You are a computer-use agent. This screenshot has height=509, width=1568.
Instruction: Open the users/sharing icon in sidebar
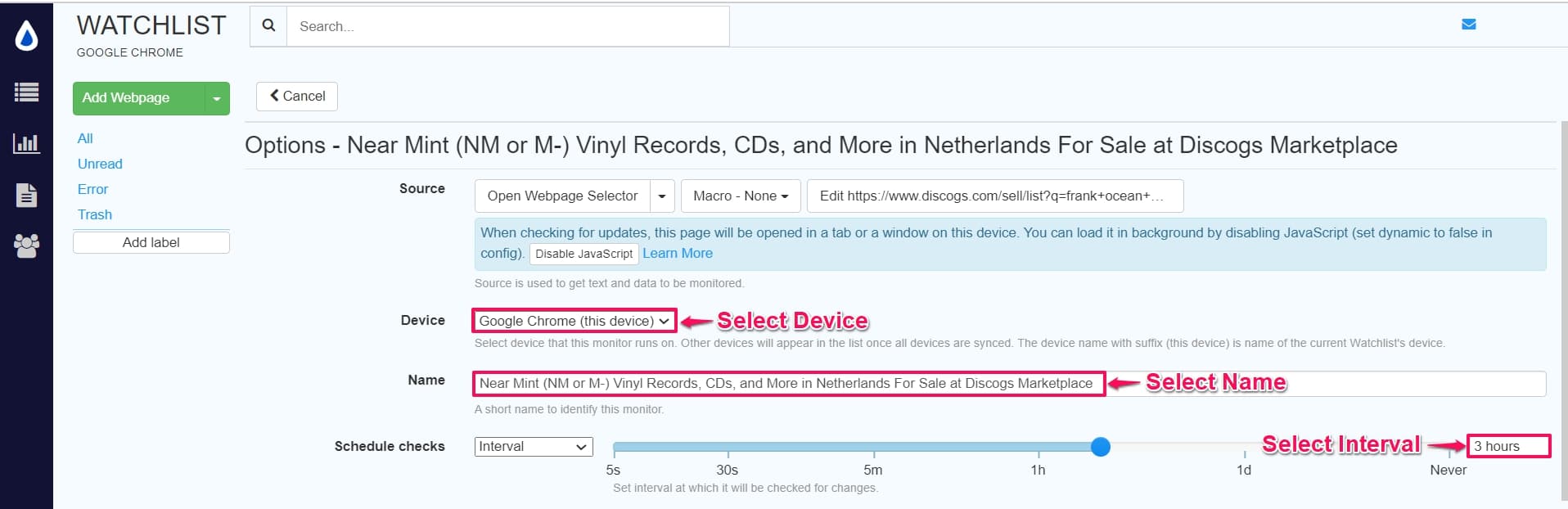click(25, 245)
